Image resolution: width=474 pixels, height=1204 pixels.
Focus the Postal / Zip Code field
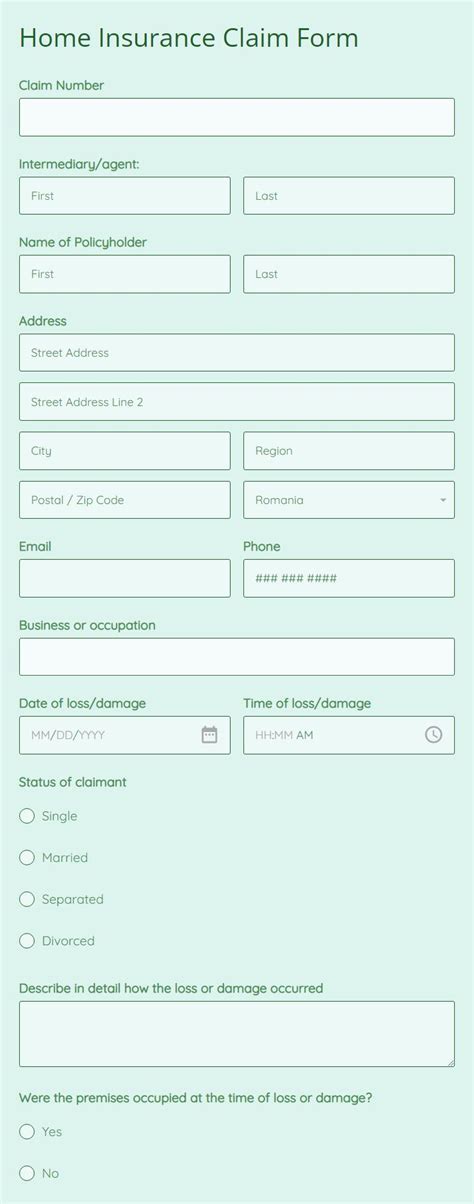click(x=125, y=500)
